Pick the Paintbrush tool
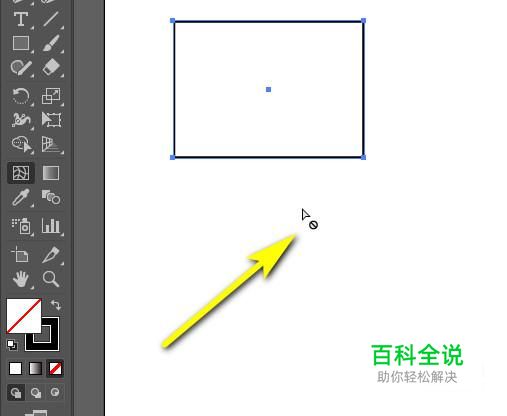507x416 pixels. click(x=51, y=43)
